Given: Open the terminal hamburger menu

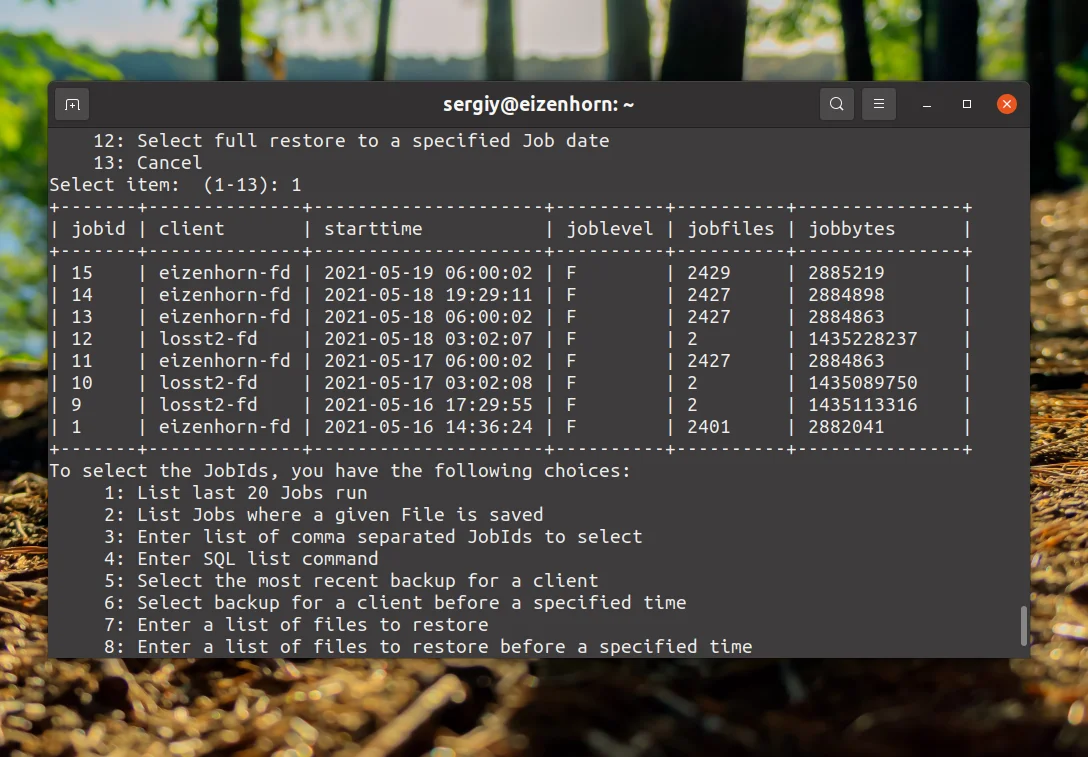Looking at the screenshot, I should point(879,104).
